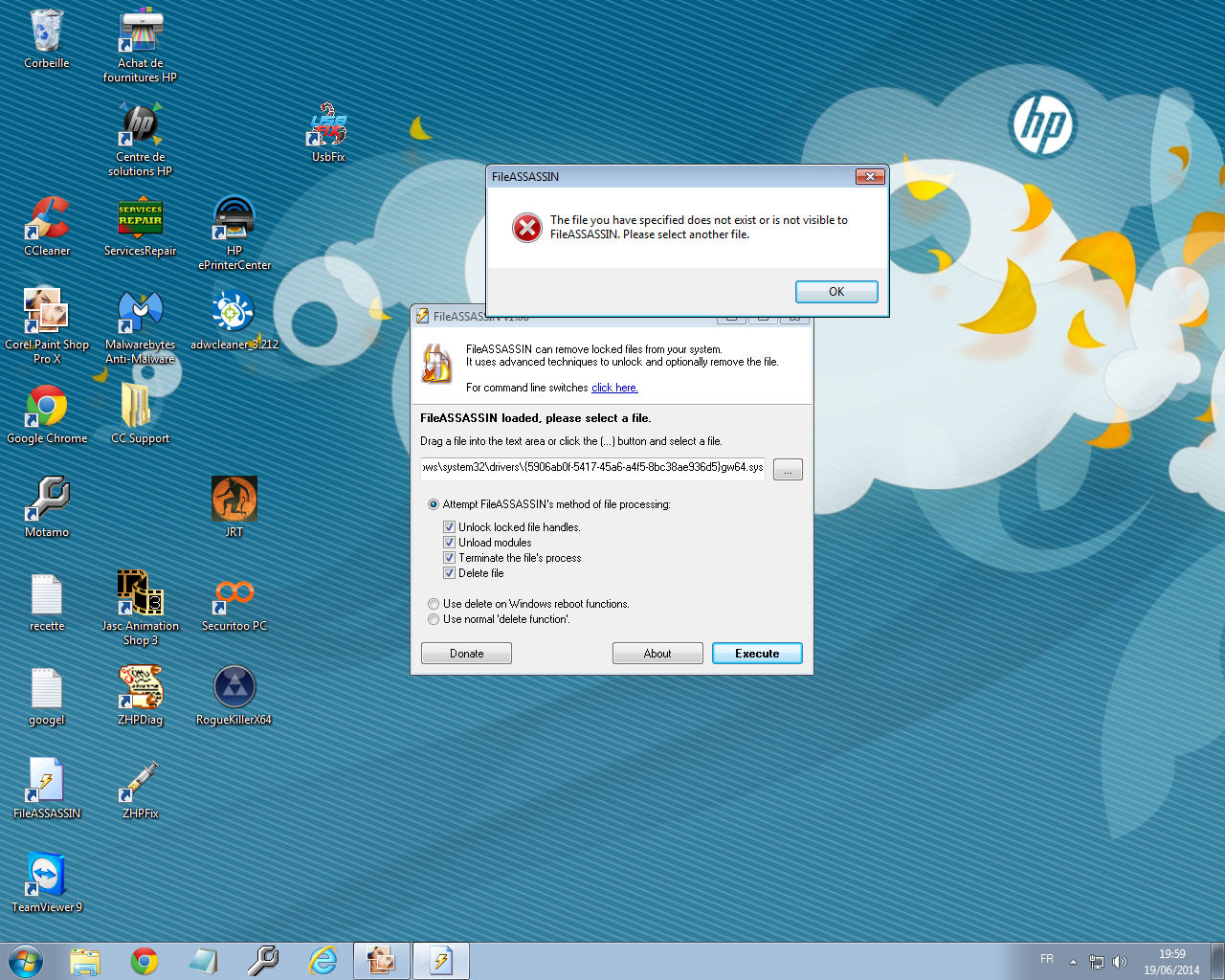Open Internet Explorer from the taskbar
Viewport: 1225px width, 980px height.
[x=323, y=961]
